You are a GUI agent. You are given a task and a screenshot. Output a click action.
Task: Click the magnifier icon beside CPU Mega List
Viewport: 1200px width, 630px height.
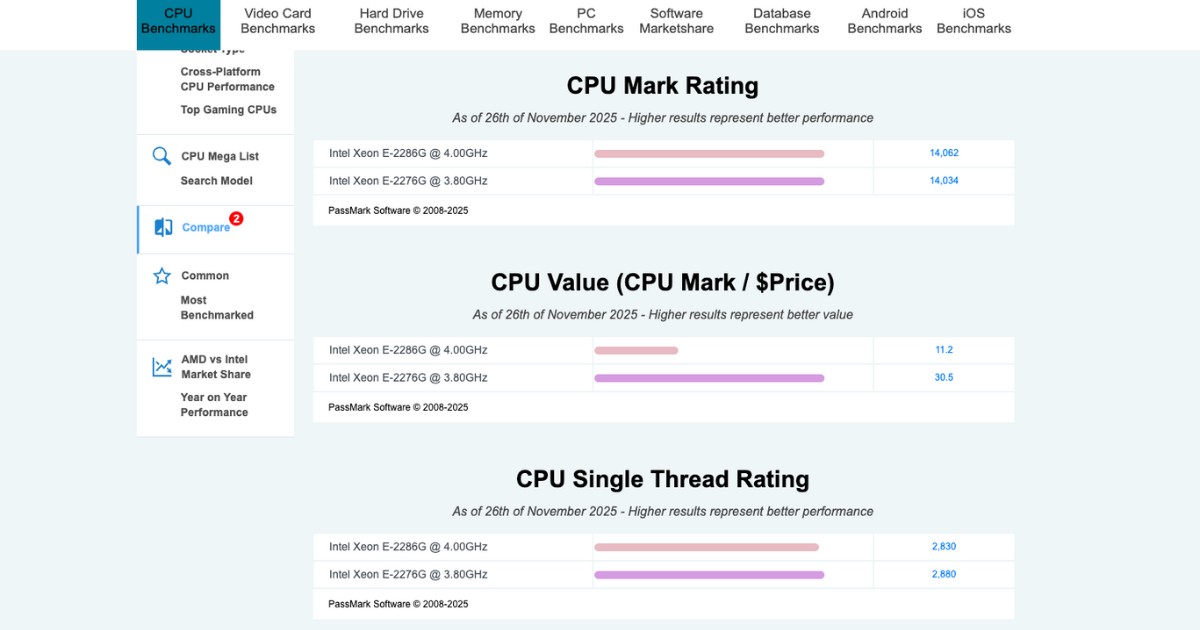[161, 156]
